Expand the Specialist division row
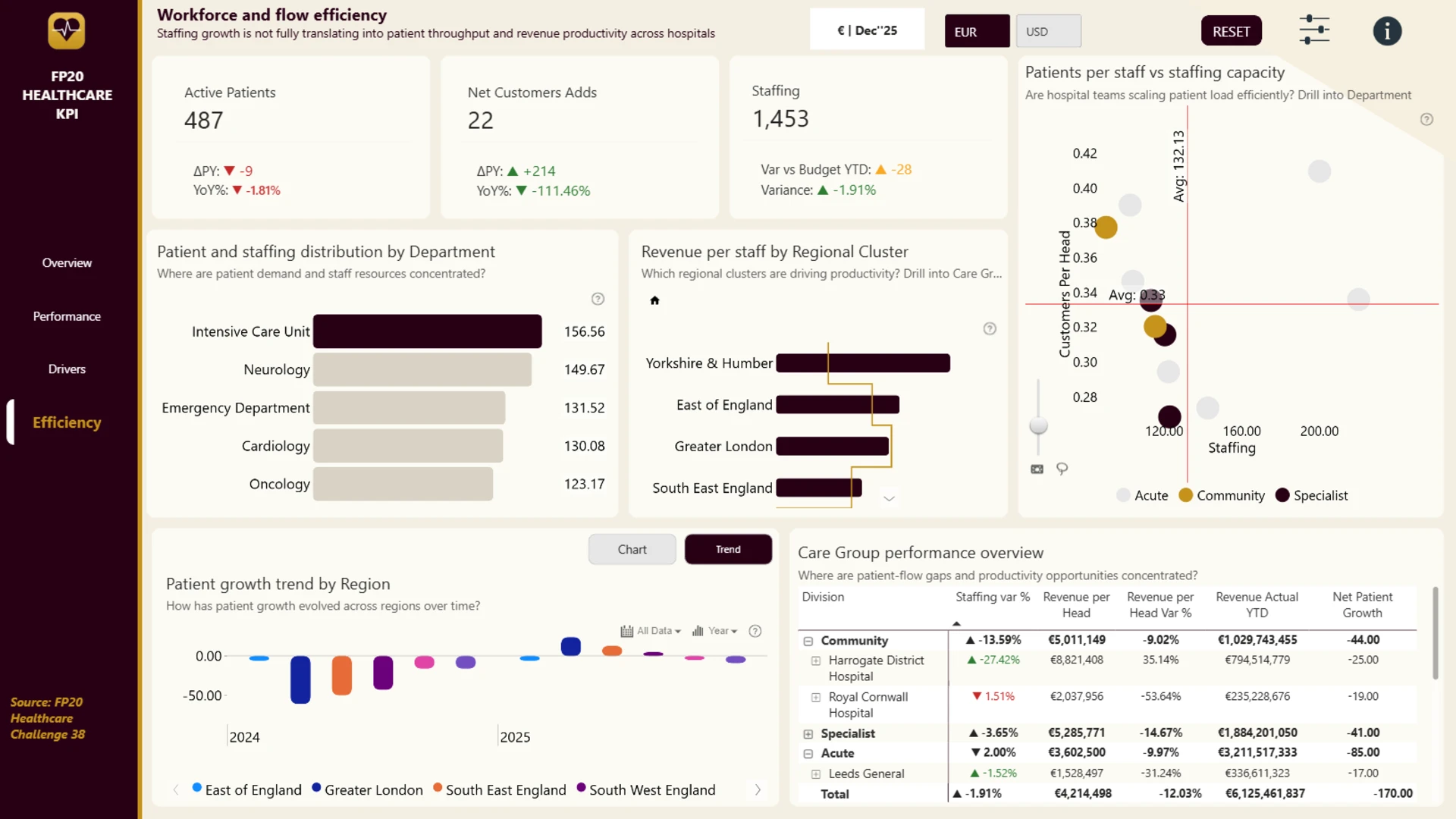Viewport: 1456px width, 819px height. tap(808, 734)
